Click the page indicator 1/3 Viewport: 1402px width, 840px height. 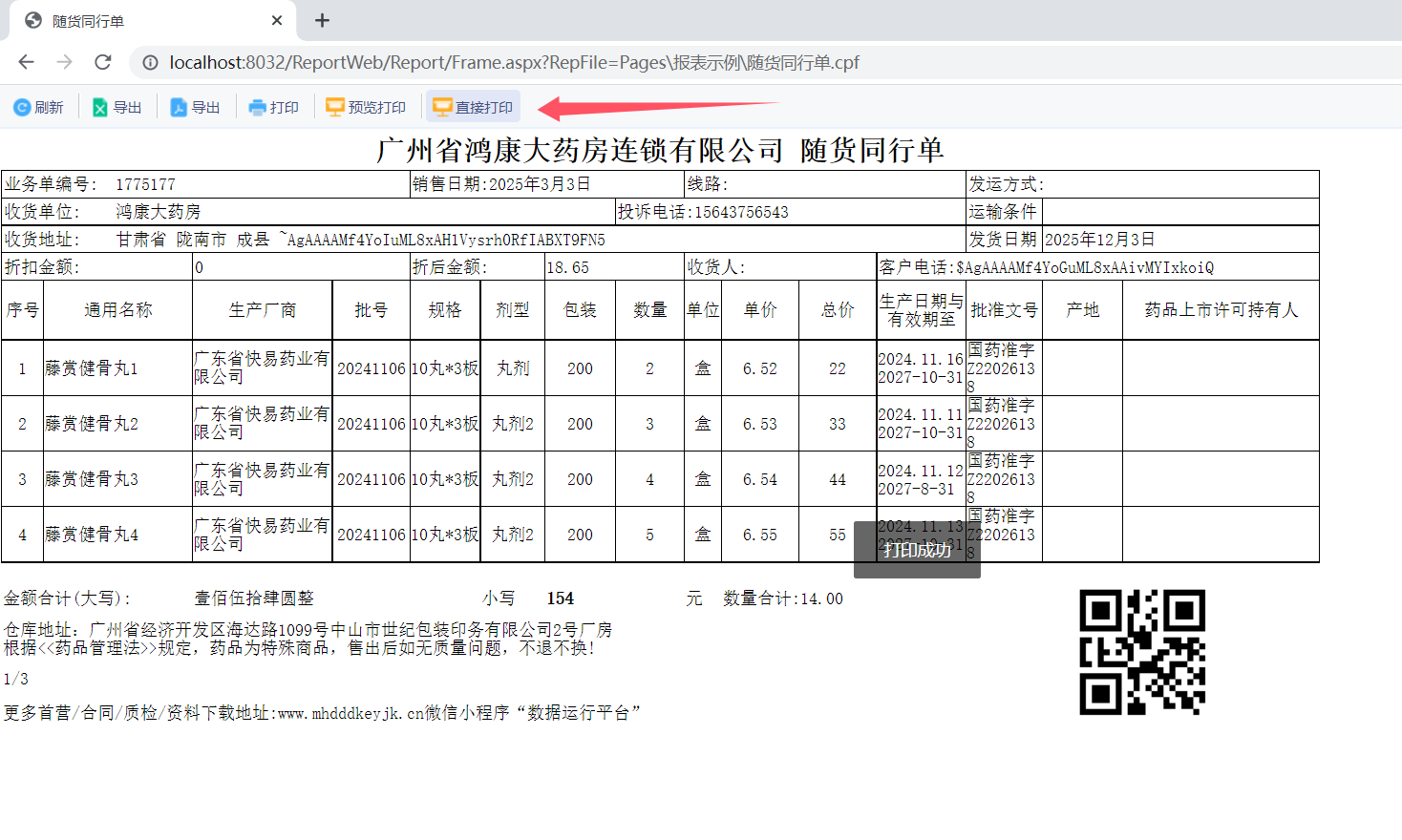(x=16, y=679)
